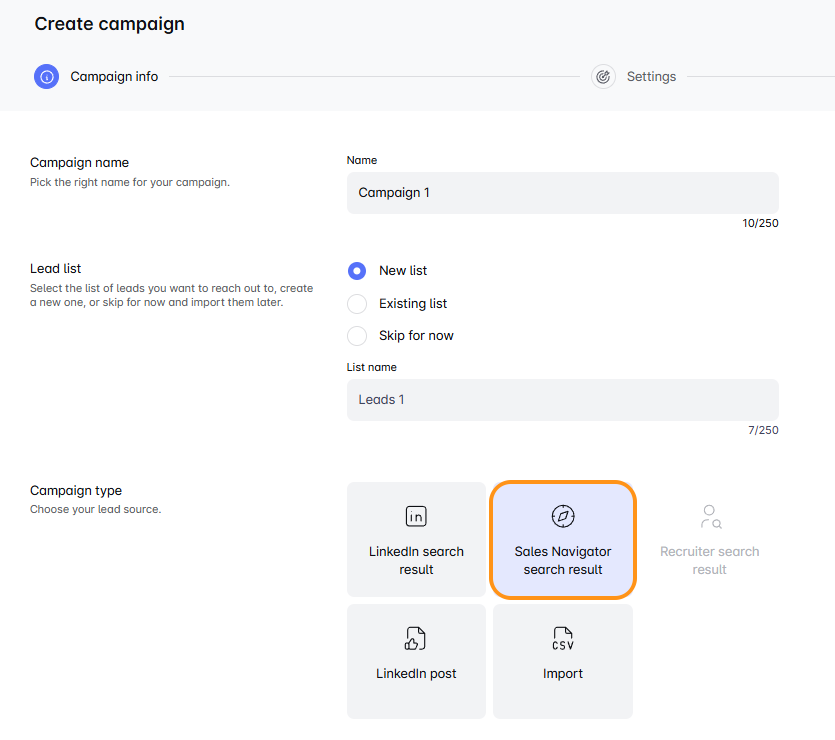Viewport: 835px width, 740px height.
Task: Pick 'LinkedIn search result' card label
Action: 416,560
